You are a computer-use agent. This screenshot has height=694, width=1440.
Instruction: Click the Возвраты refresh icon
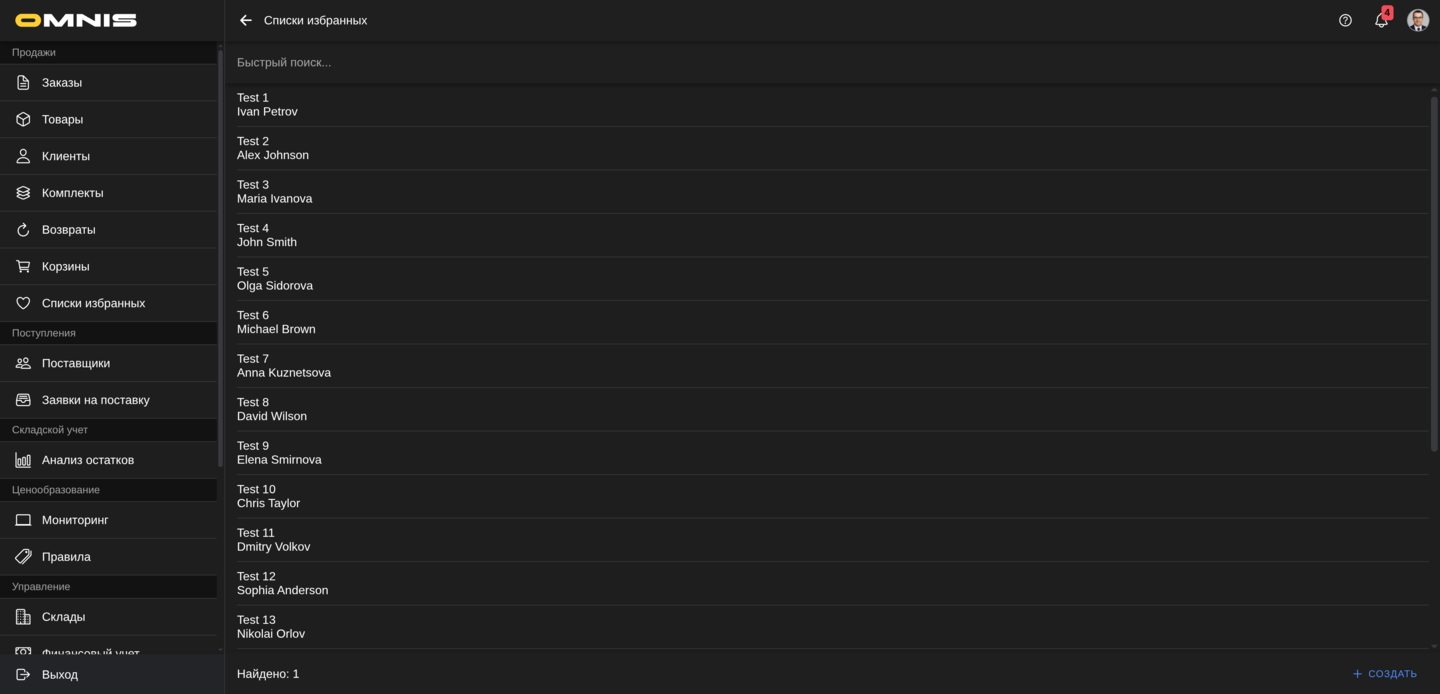tap(23, 230)
